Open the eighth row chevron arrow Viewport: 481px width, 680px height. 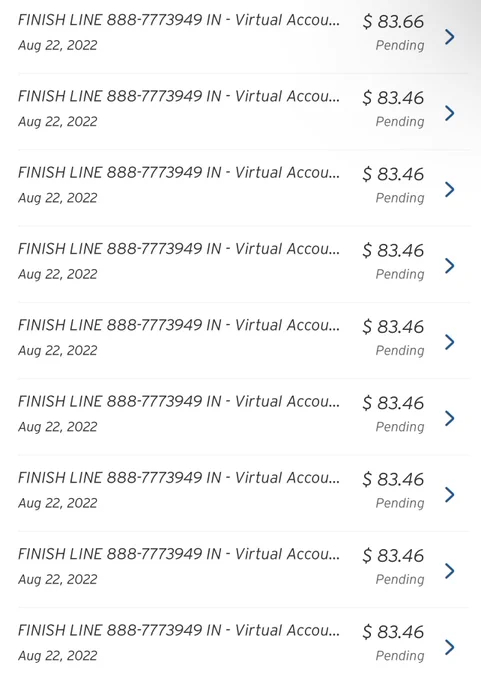point(450,571)
